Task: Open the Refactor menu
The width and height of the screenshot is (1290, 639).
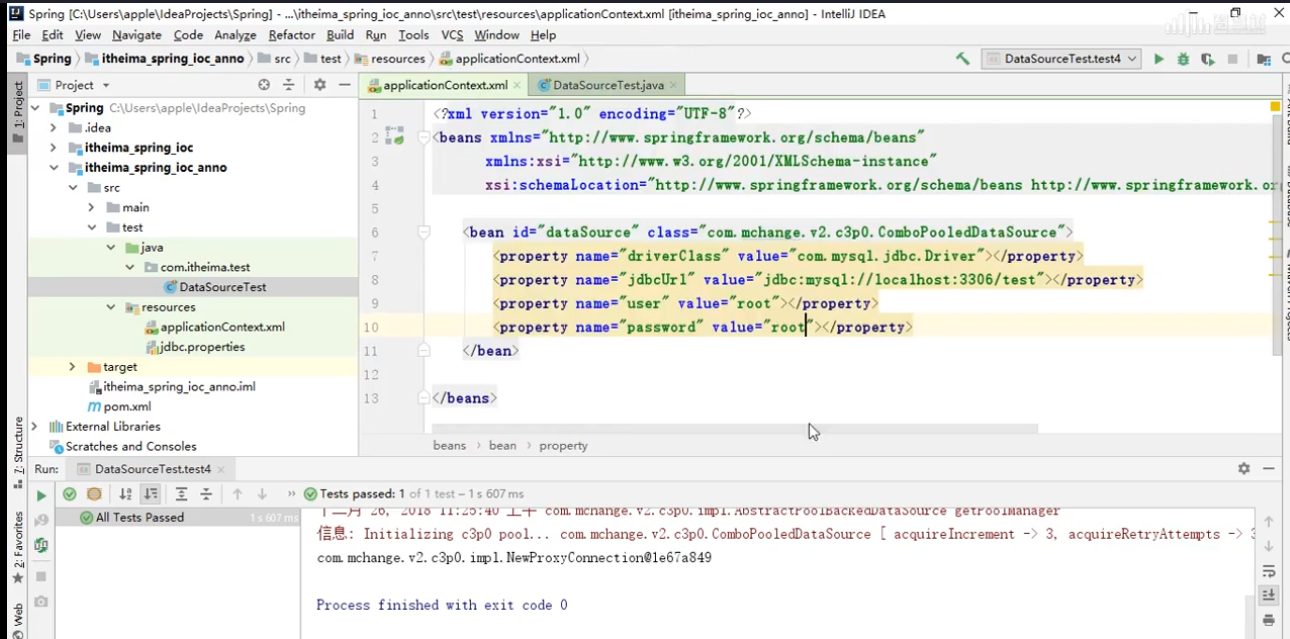Action: [x=292, y=35]
